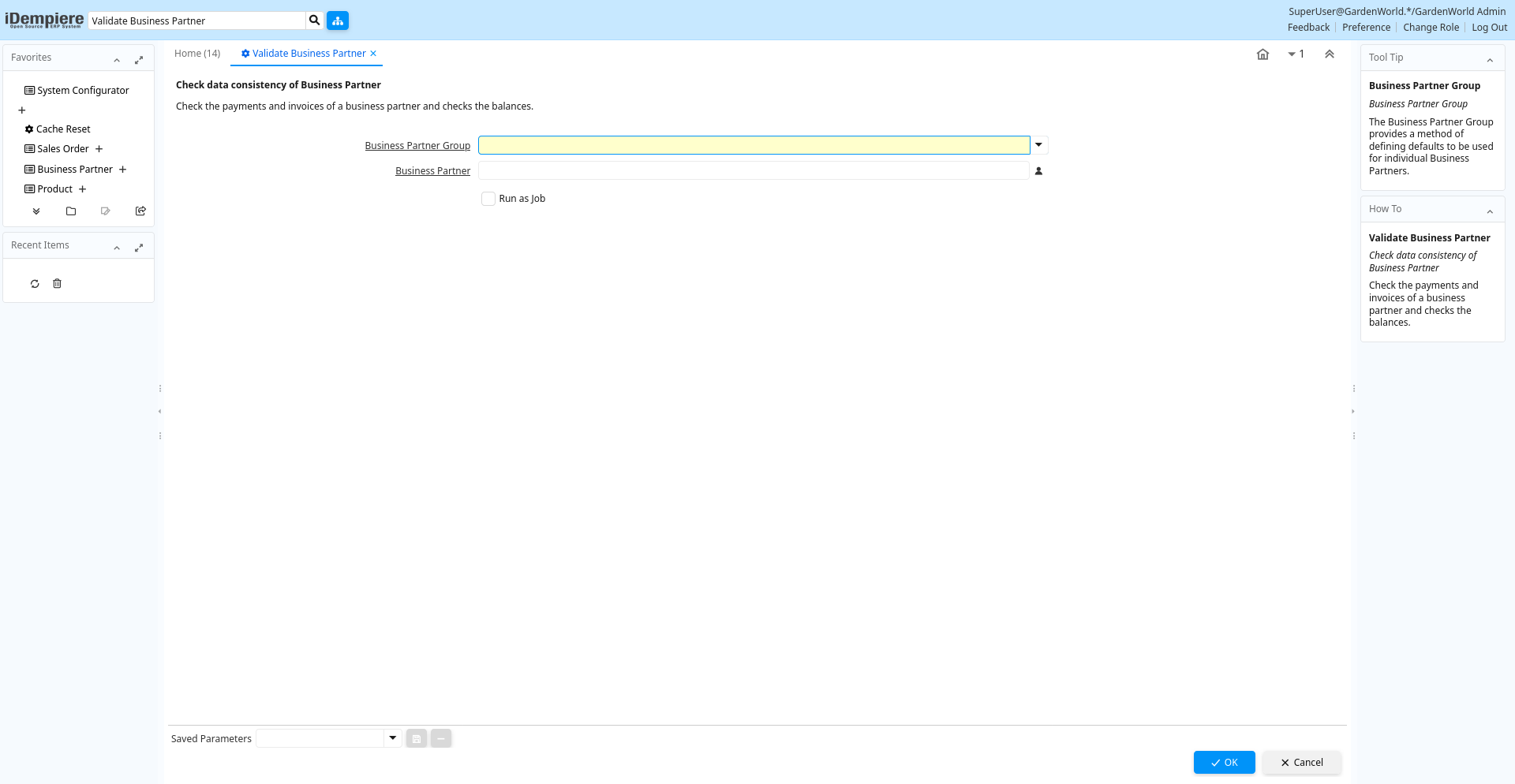The width and height of the screenshot is (1515, 784).
Task: Open the Saved Parameters dropdown
Action: [x=392, y=738]
